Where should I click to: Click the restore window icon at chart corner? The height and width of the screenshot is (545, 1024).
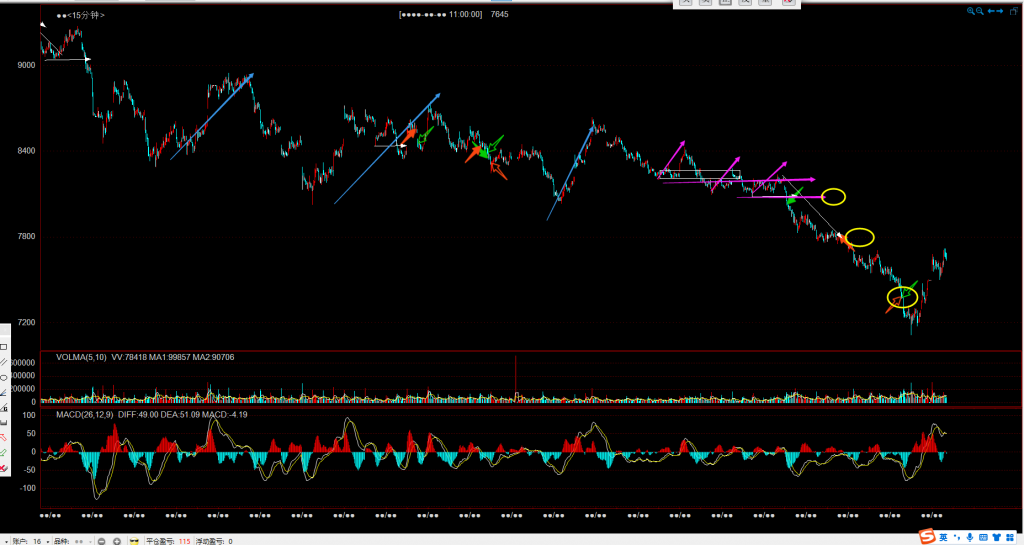coord(1014,11)
